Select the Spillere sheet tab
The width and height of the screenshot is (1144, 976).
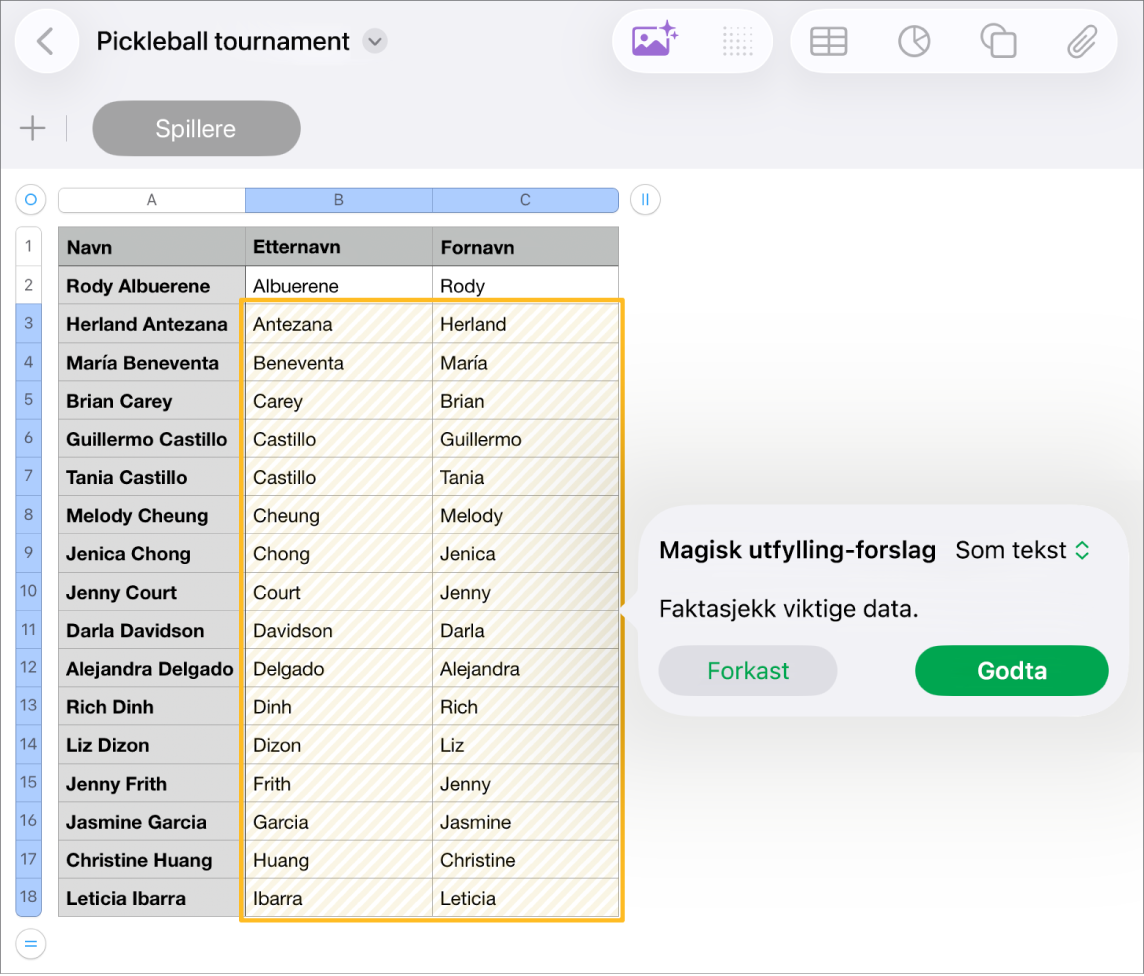196,128
